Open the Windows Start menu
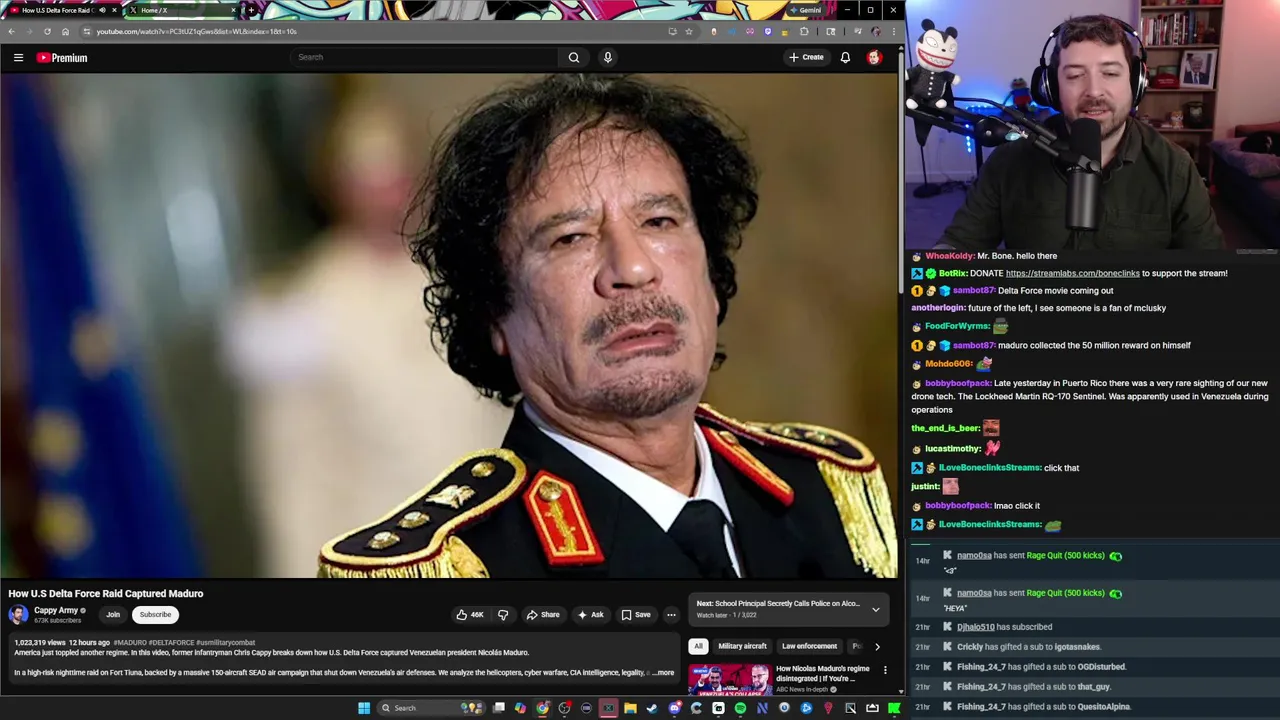 point(364,708)
